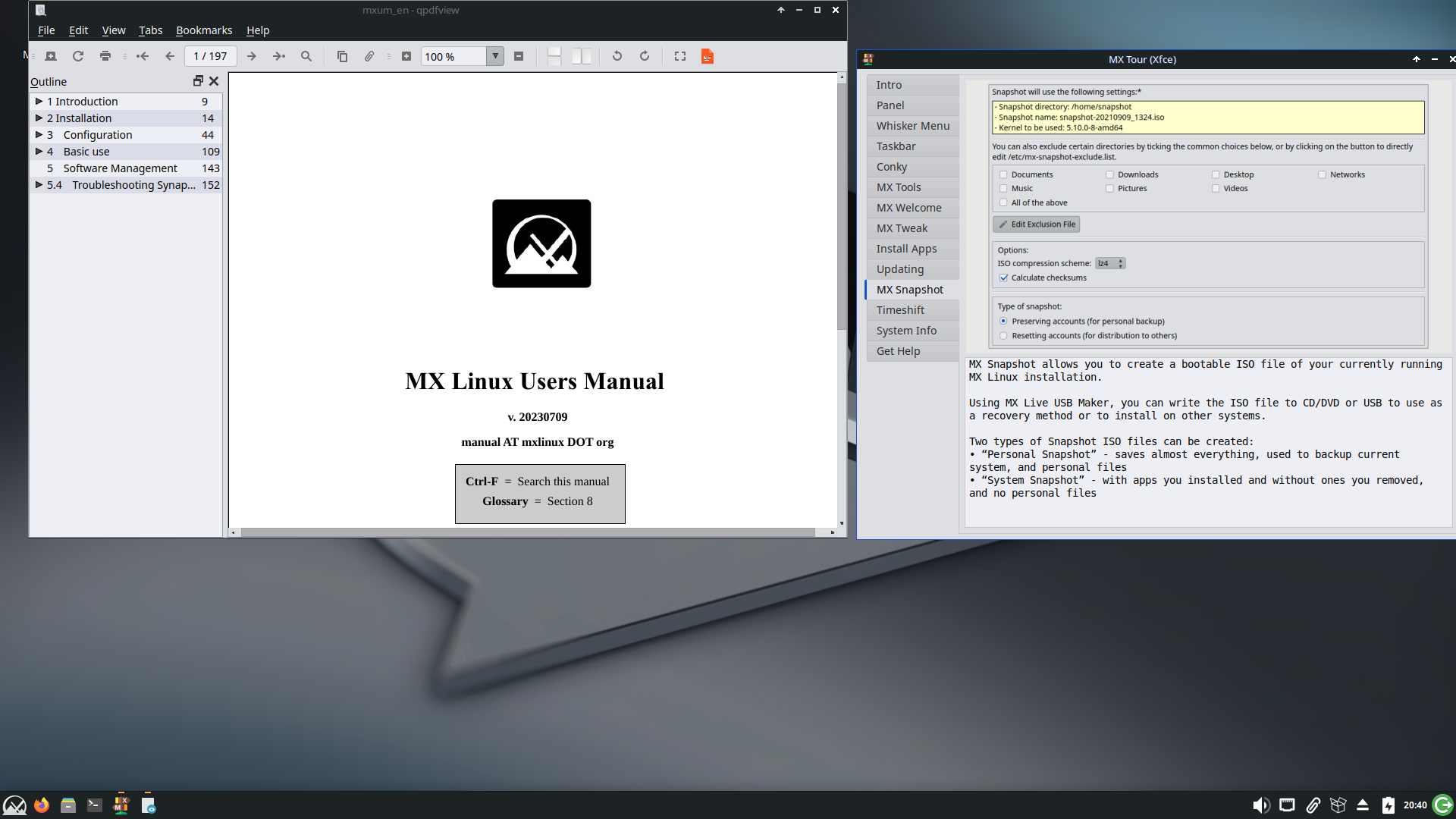The height and width of the screenshot is (819, 1456).
Task: Tick the Music exclusion checkbox
Action: [x=1003, y=188]
